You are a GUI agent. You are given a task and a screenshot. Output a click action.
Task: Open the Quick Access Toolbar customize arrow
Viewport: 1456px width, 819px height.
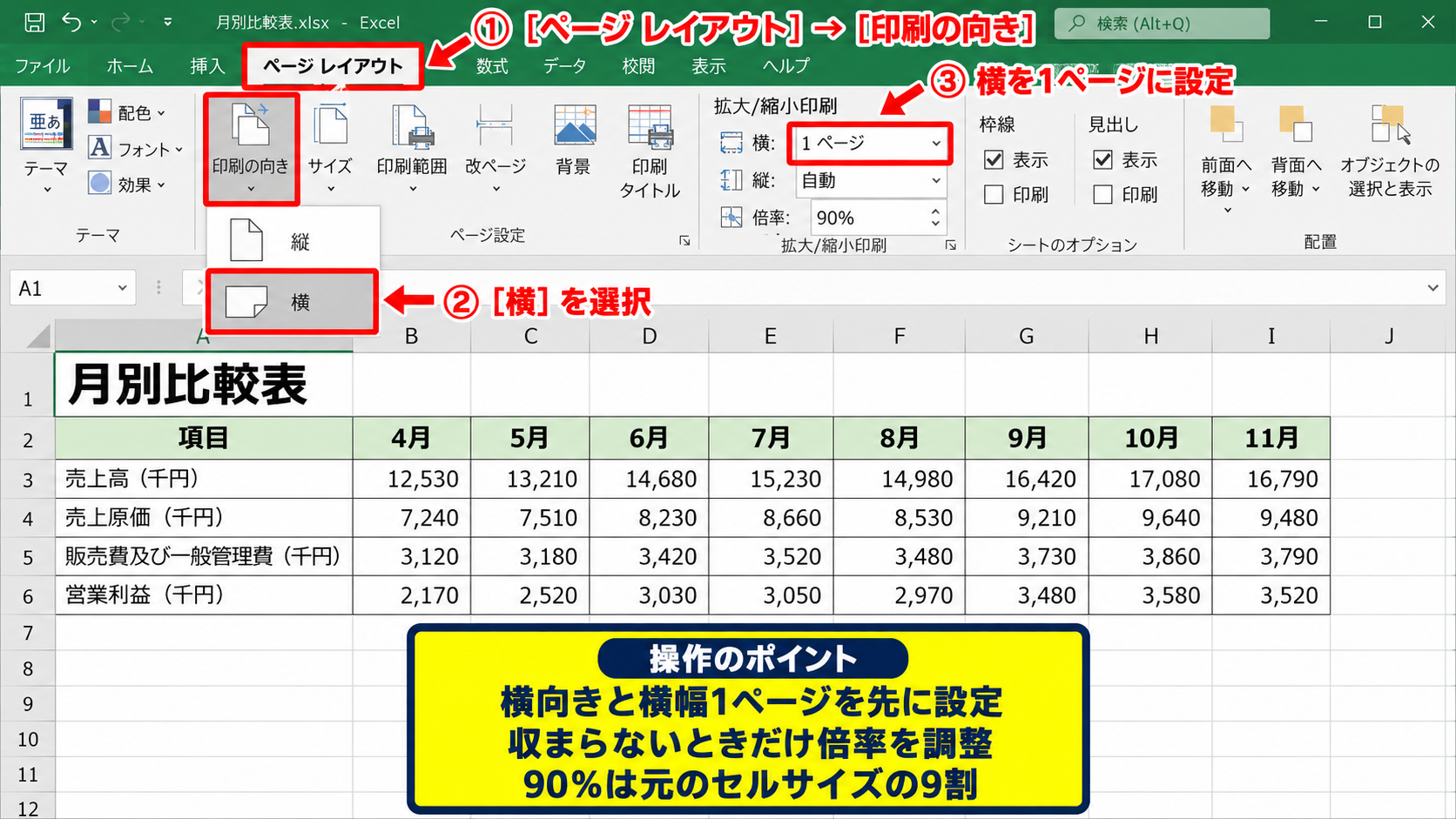[167, 23]
